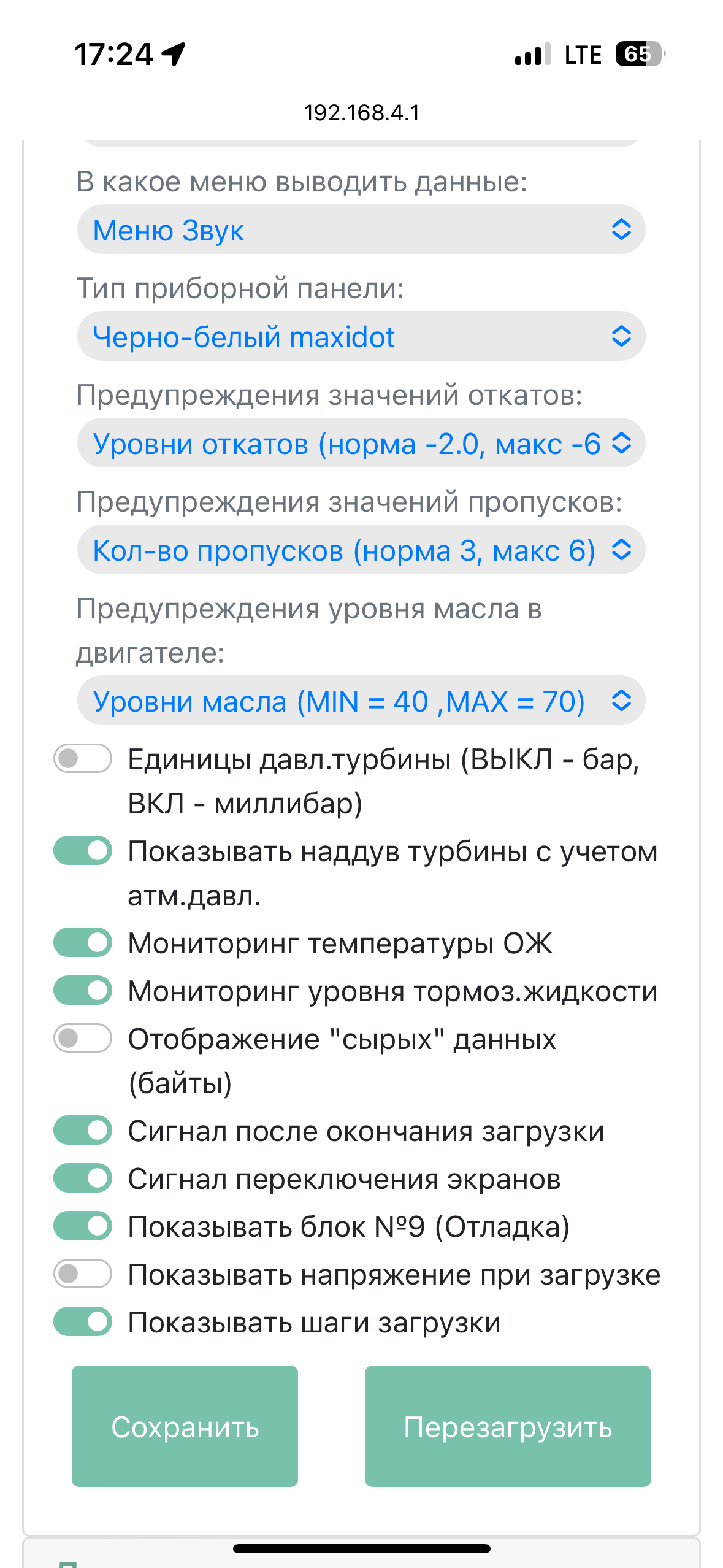Open the Кол-во пропусков dropdown
The image size is (723, 1568).
pos(361,550)
